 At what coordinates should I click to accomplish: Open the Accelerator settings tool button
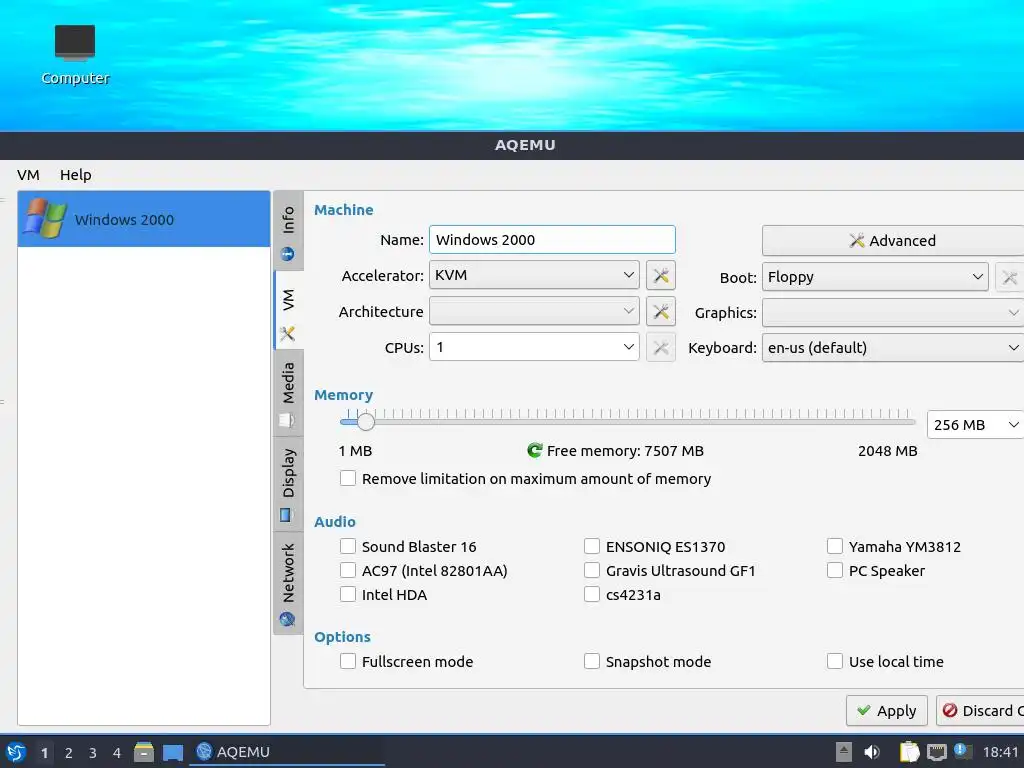pos(660,276)
